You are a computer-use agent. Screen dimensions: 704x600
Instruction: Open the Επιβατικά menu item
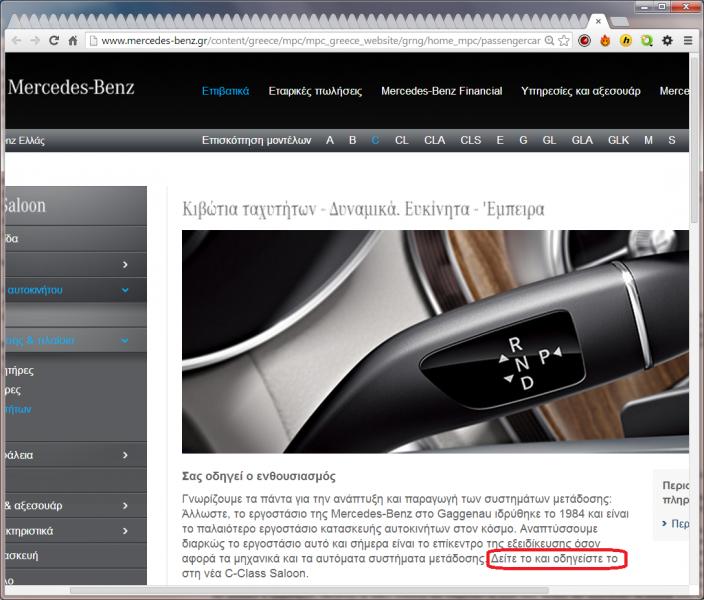click(x=225, y=91)
